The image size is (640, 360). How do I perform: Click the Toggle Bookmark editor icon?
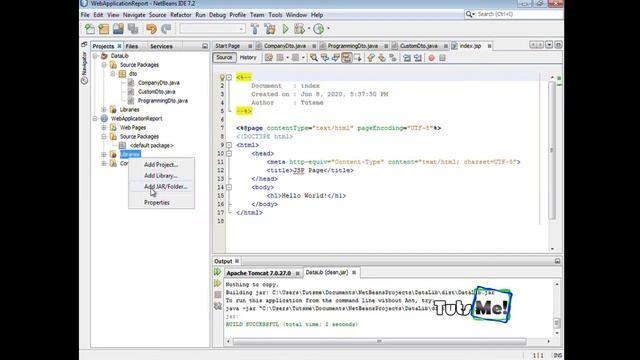[x=393, y=58]
